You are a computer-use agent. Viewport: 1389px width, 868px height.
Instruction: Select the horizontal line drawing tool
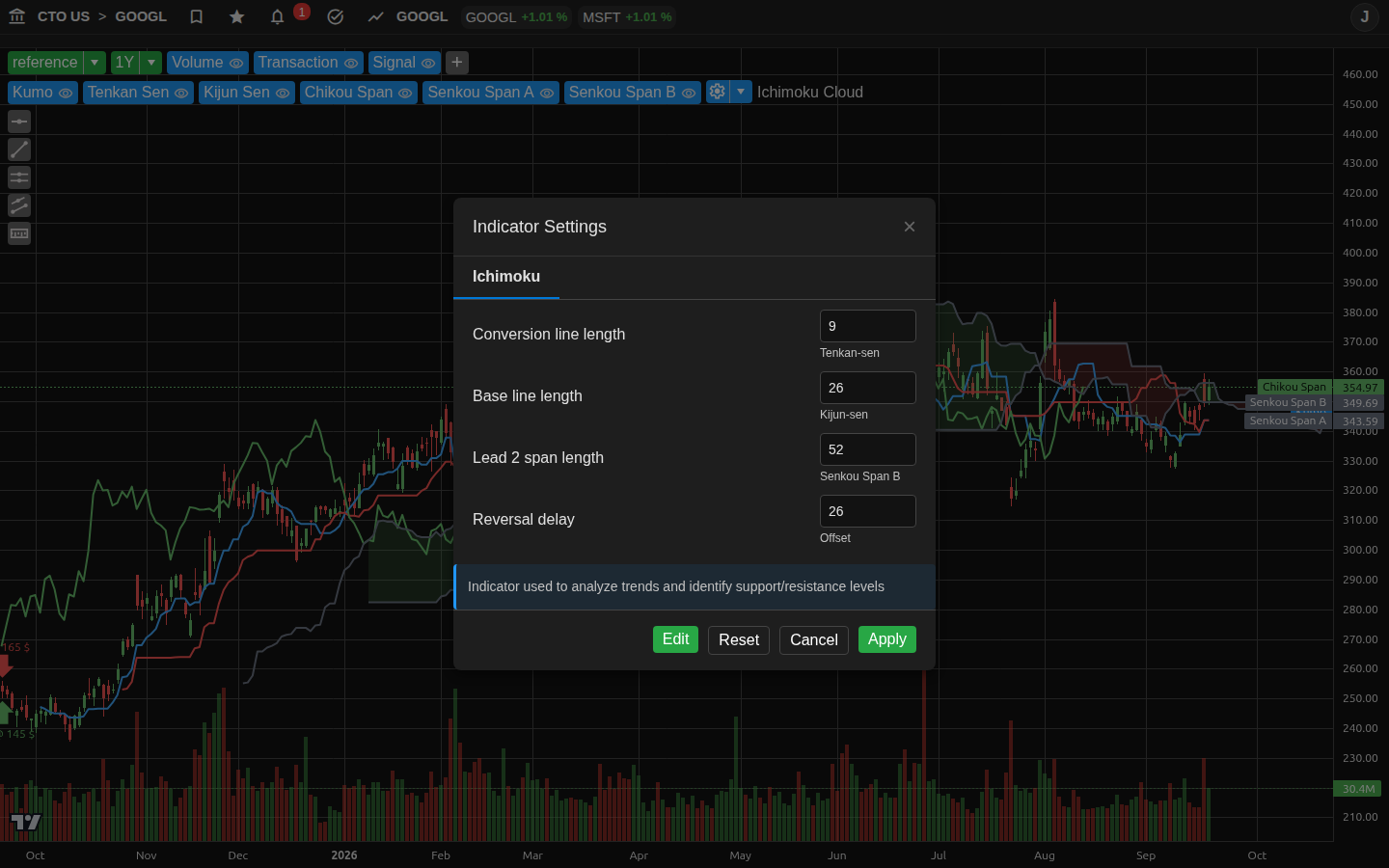coord(19,122)
